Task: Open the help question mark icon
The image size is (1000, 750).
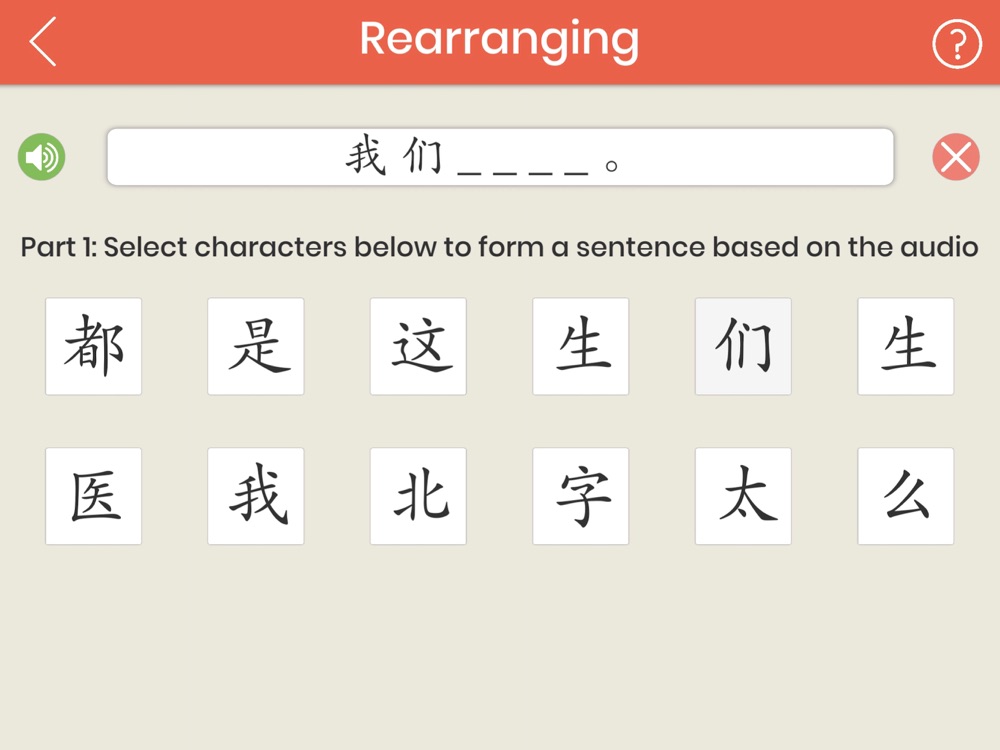Action: click(956, 43)
